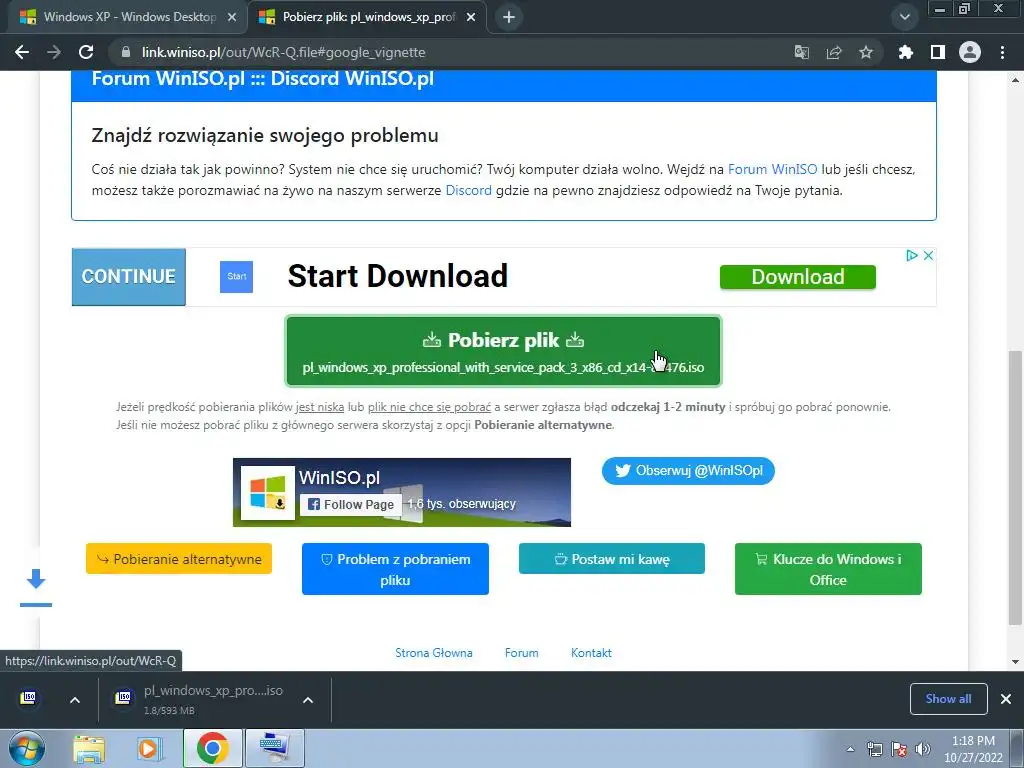Open Windows Media Player taskbar icon
Image resolution: width=1024 pixels, height=768 pixels.
(x=148, y=749)
